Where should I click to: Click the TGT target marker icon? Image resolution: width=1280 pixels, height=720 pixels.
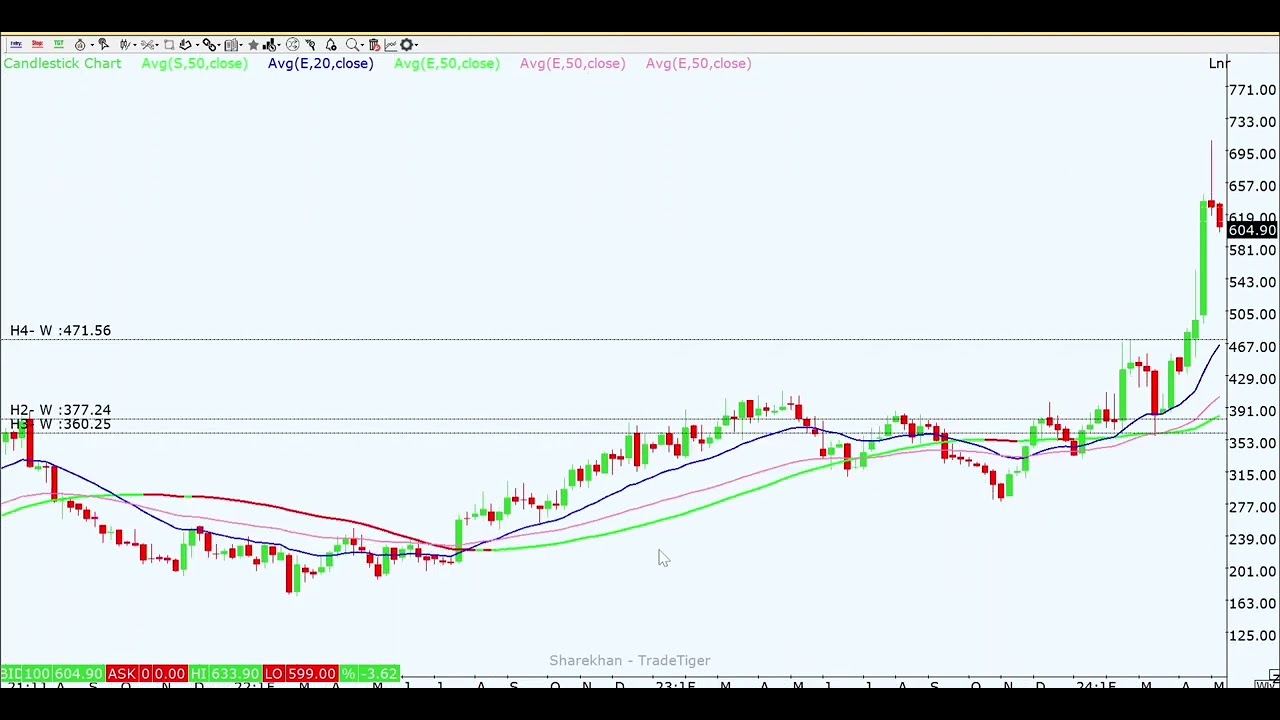tap(58, 44)
